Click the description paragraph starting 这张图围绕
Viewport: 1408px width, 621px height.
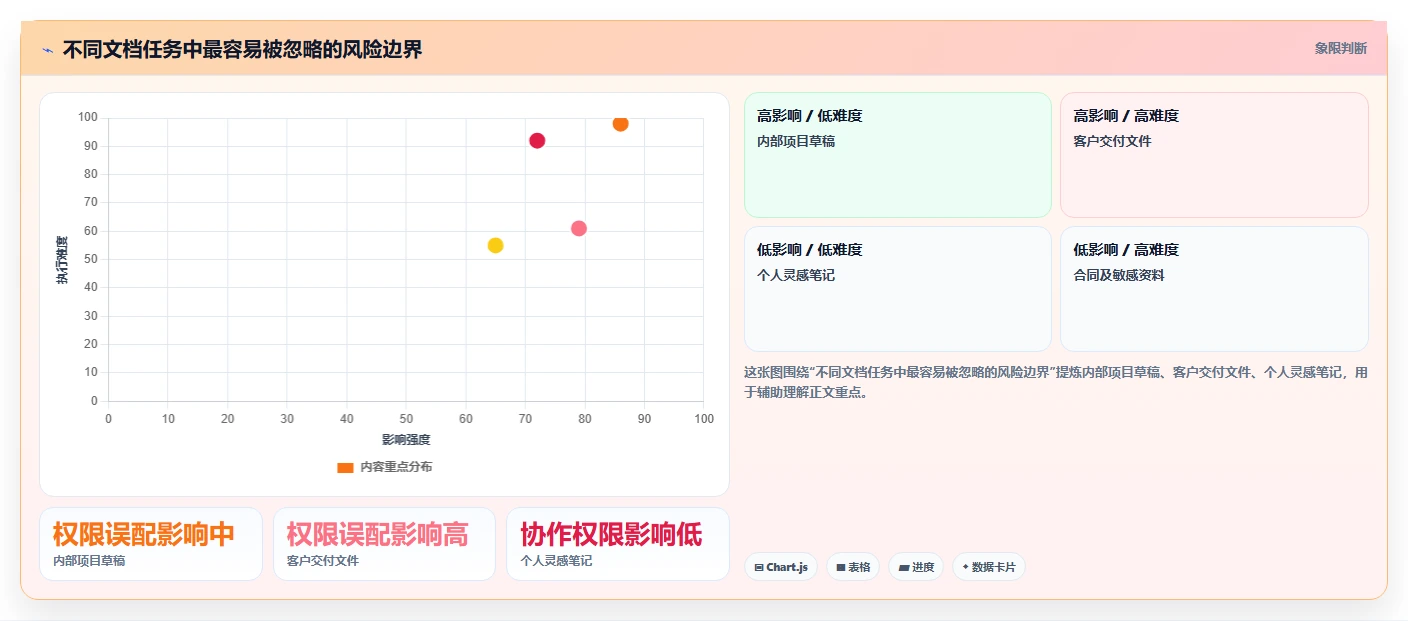[x=1056, y=382]
